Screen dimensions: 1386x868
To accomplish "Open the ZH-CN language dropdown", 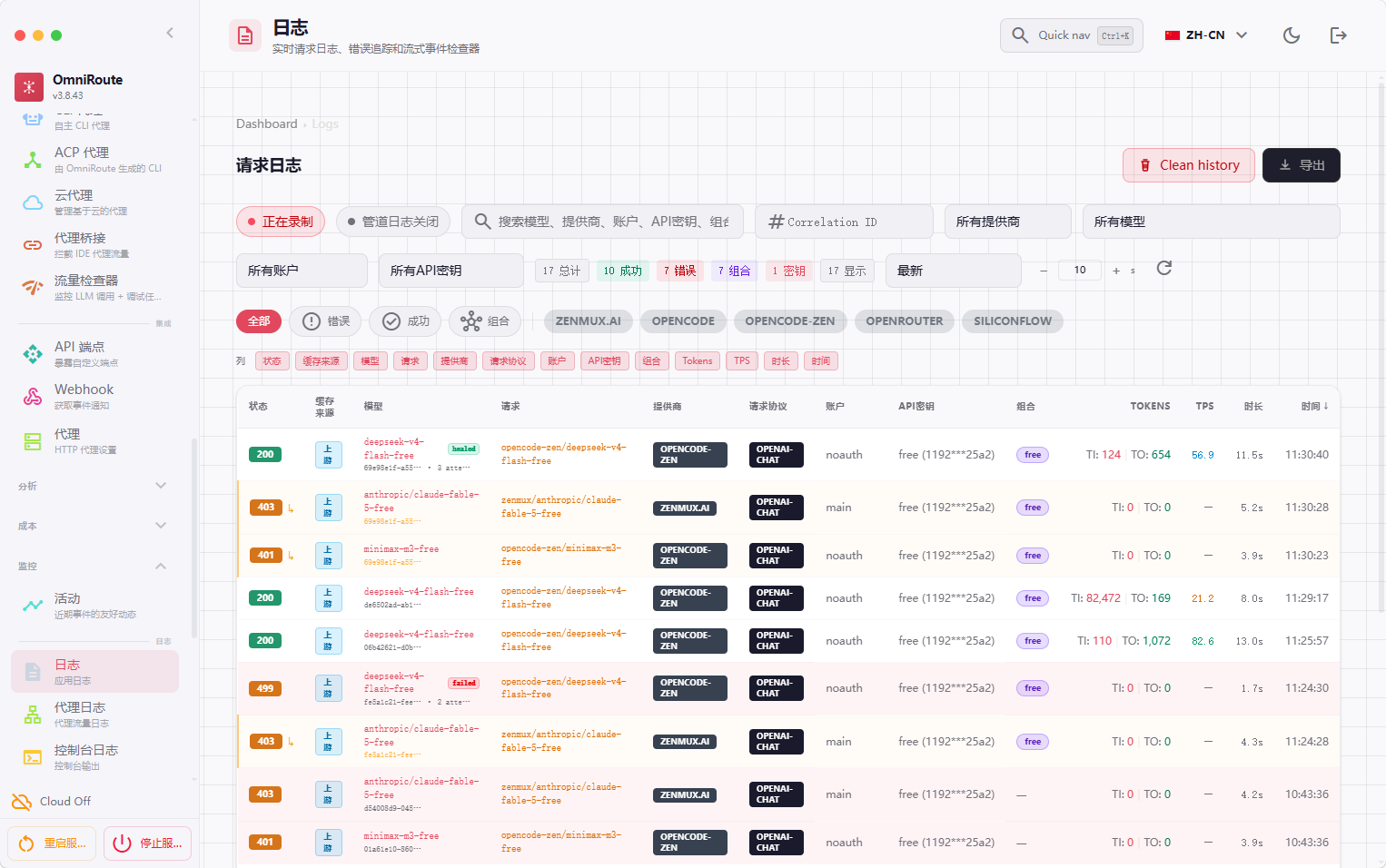I will click(1206, 35).
